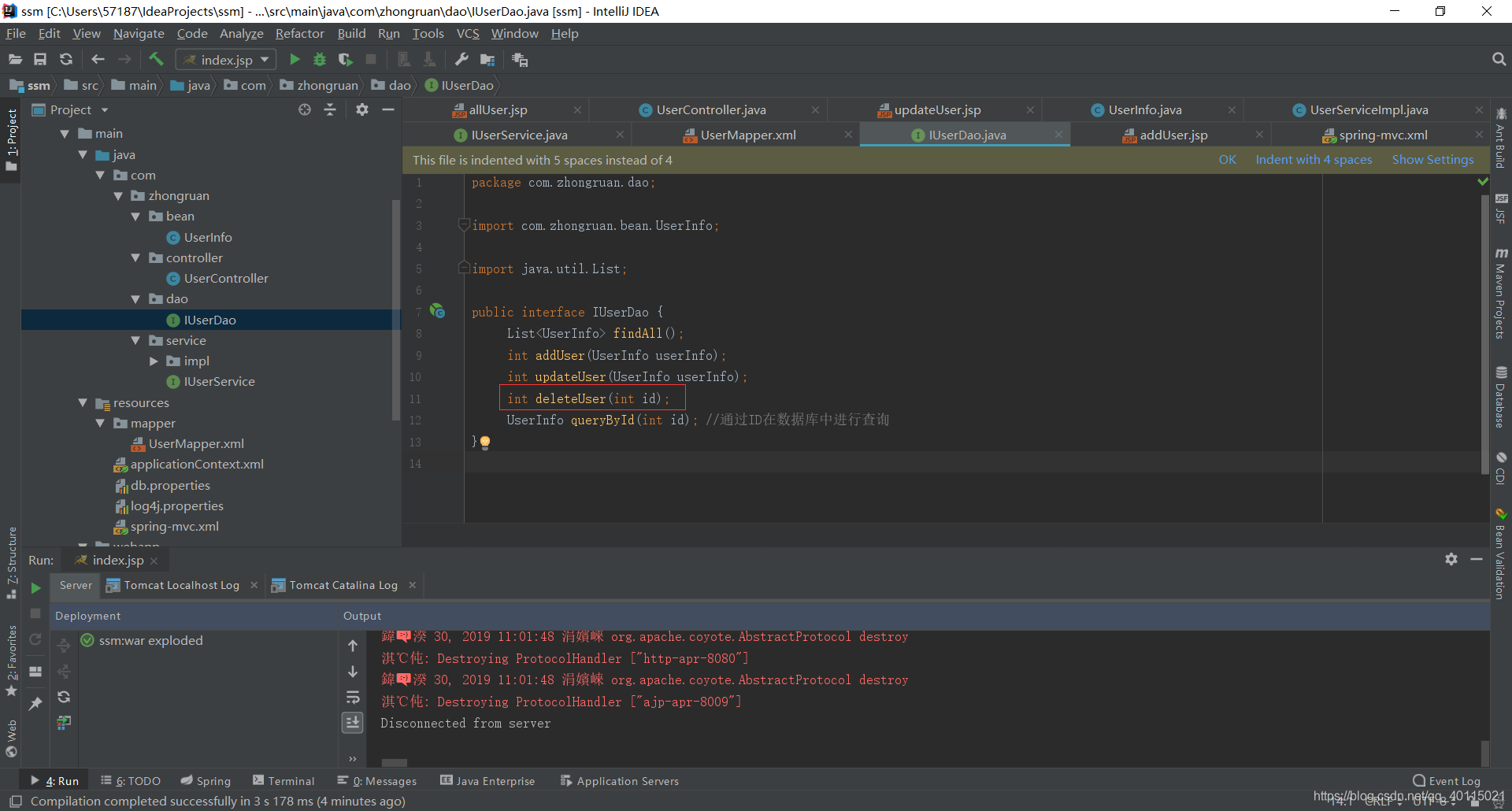Click Run with Coverage icon
Screen dimensions: 1512x811
click(x=345, y=59)
